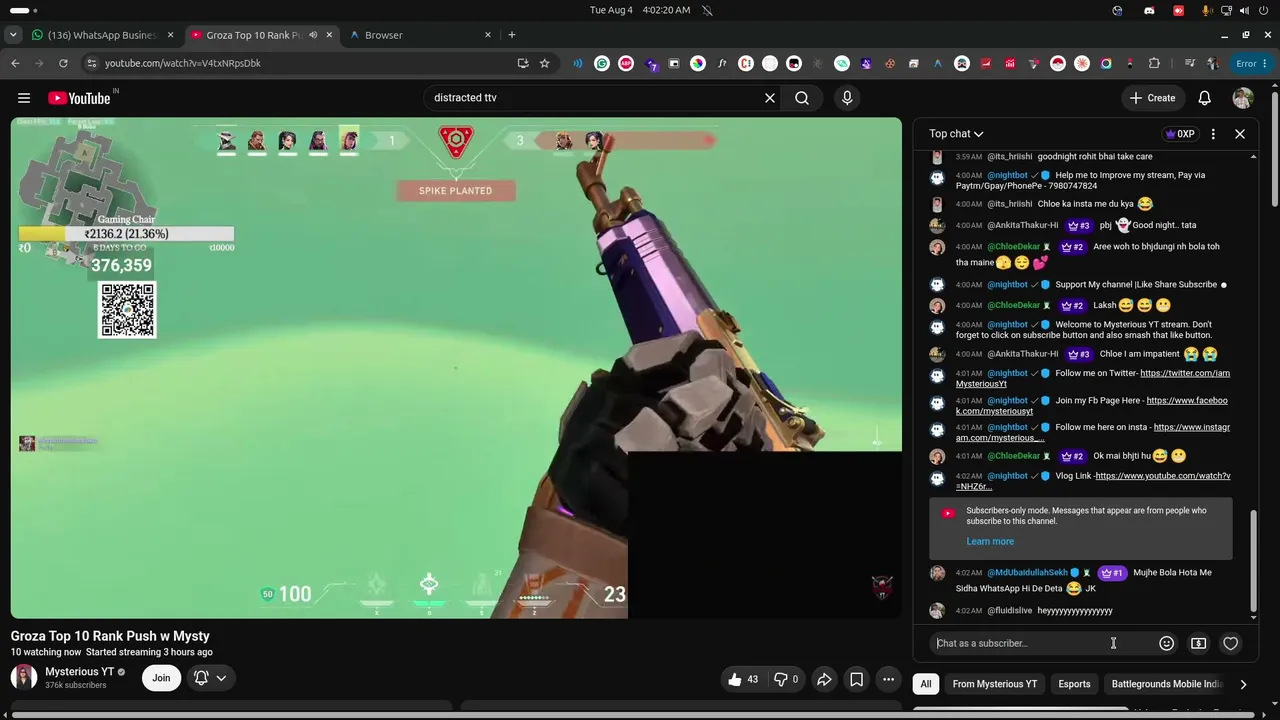Click the date and time in top bar
Screen dimensions: 1280x720
tap(640, 10)
